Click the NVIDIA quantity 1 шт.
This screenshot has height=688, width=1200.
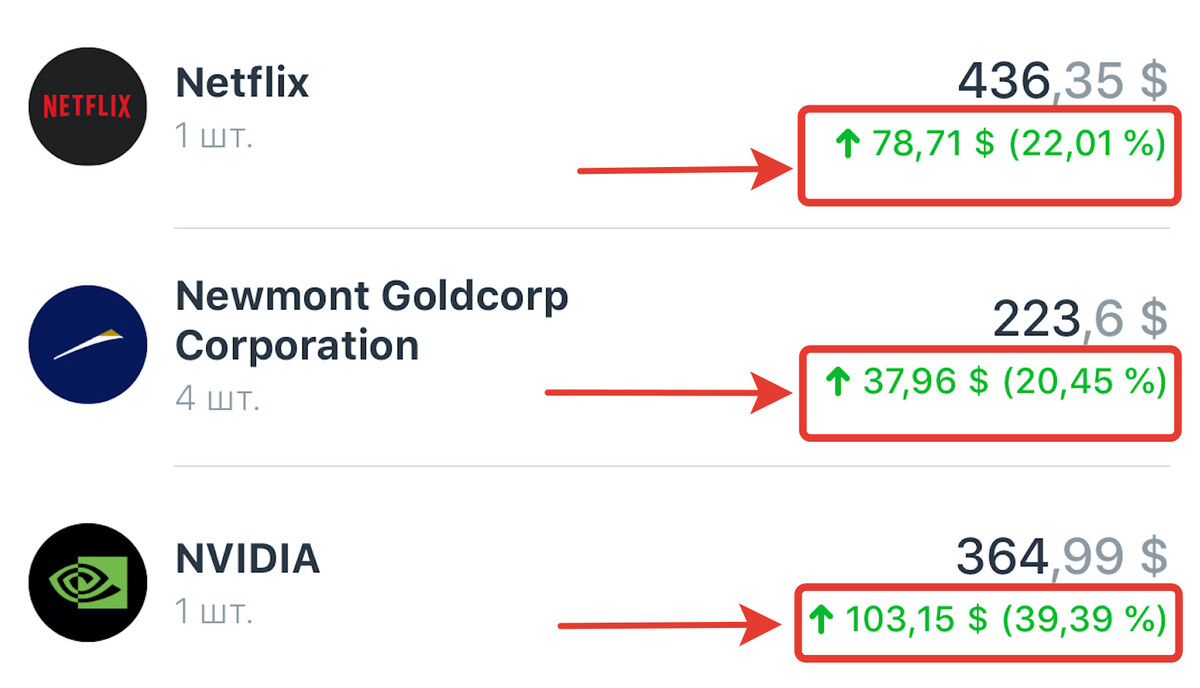[x=214, y=611]
